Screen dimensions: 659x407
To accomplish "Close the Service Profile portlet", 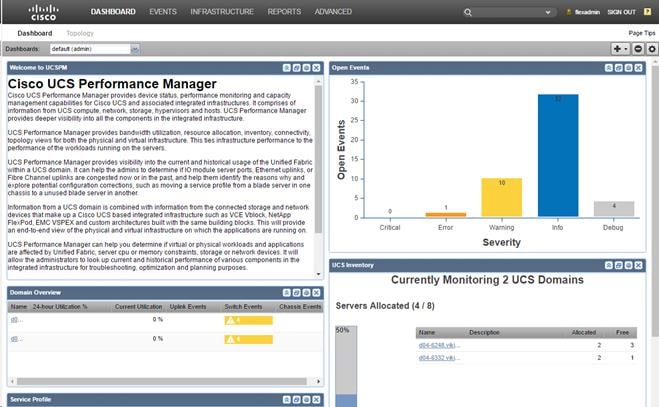I will pyautogui.click(x=316, y=399).
